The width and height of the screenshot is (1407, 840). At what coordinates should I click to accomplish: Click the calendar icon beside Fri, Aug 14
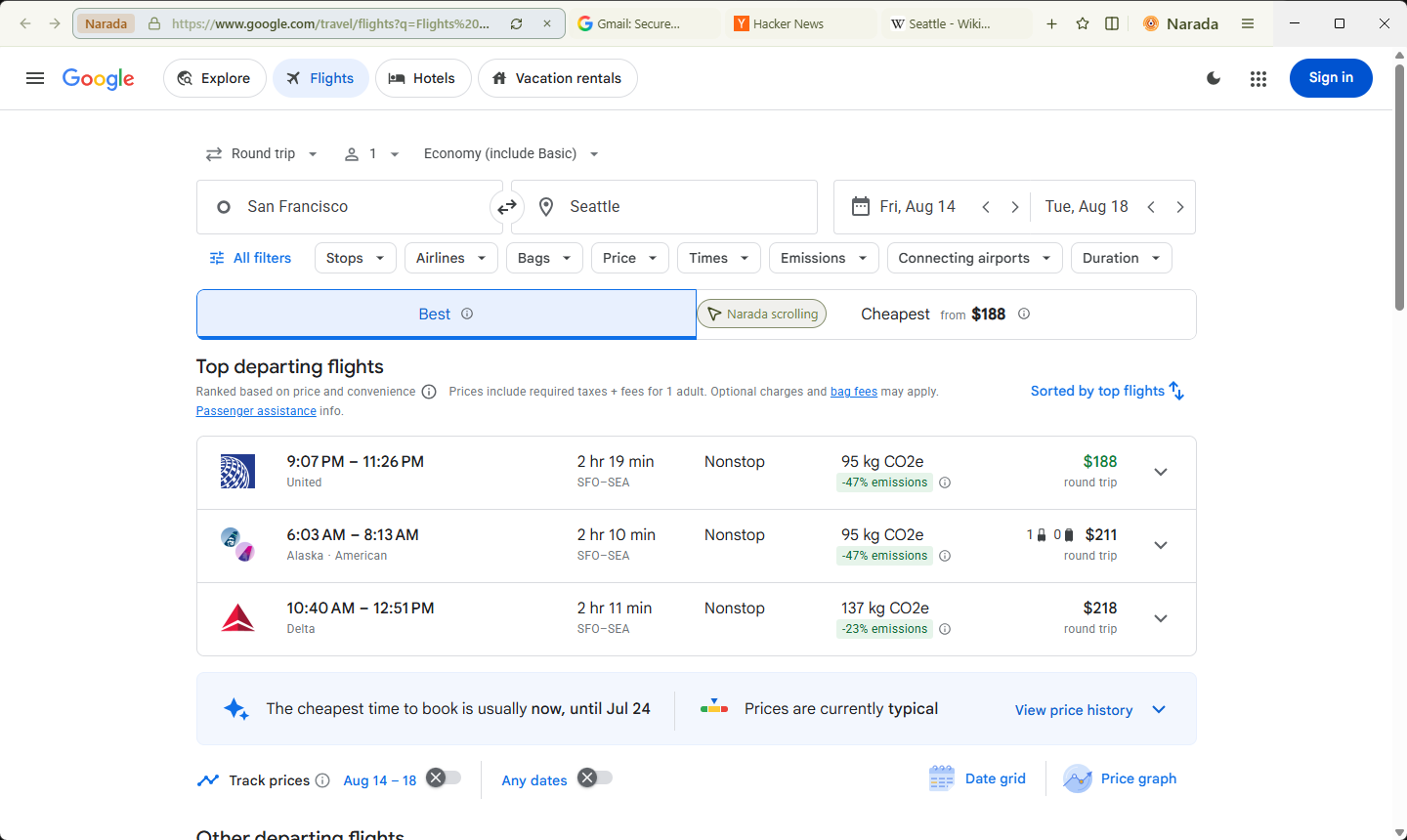pos(861,206)
